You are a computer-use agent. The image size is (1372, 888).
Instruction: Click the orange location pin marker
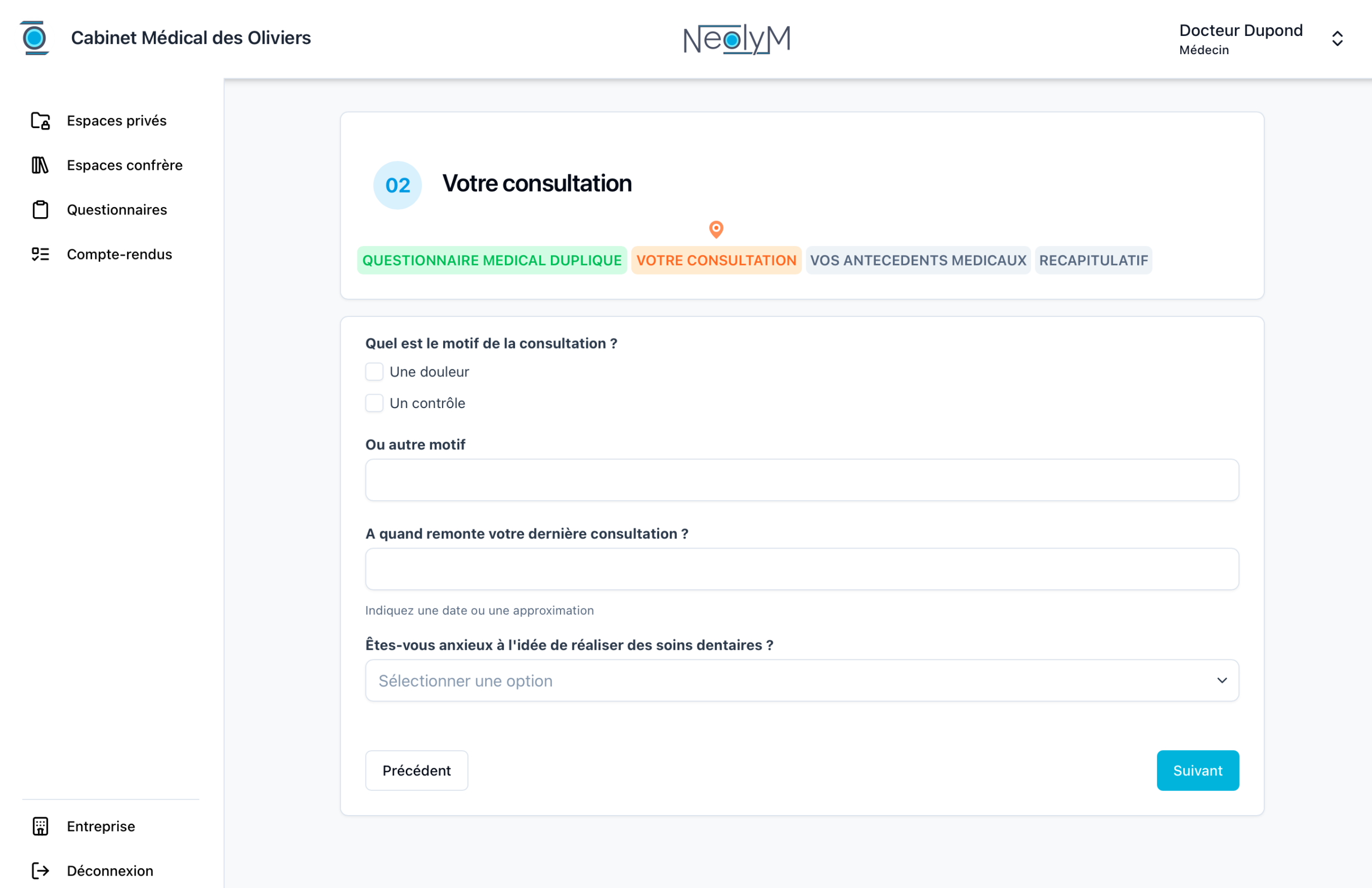click(715, 229)
